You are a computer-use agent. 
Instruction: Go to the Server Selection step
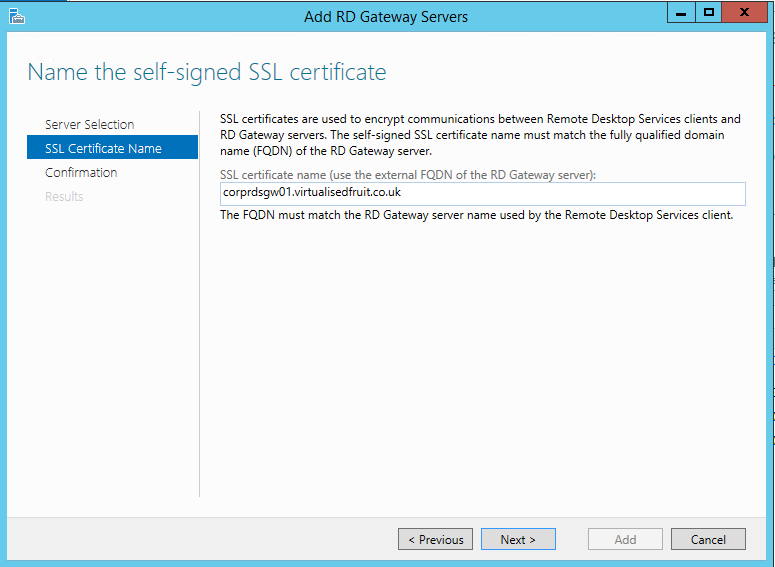(x=89, y=124)
